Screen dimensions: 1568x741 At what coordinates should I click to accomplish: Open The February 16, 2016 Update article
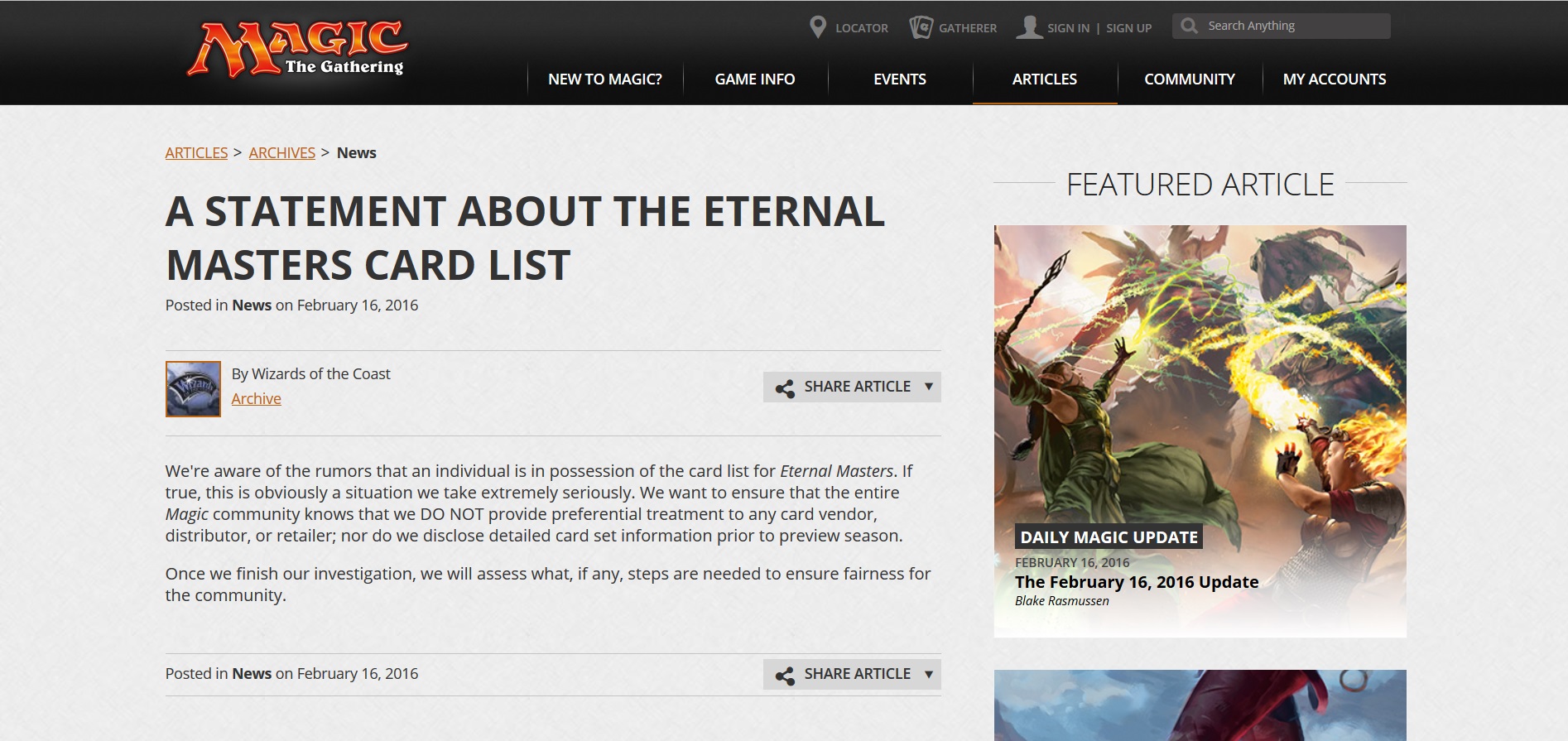coord(1137,582)
